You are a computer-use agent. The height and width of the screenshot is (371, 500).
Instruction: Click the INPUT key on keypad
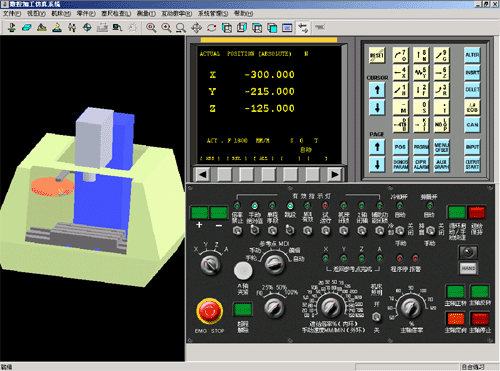(472, 147)
